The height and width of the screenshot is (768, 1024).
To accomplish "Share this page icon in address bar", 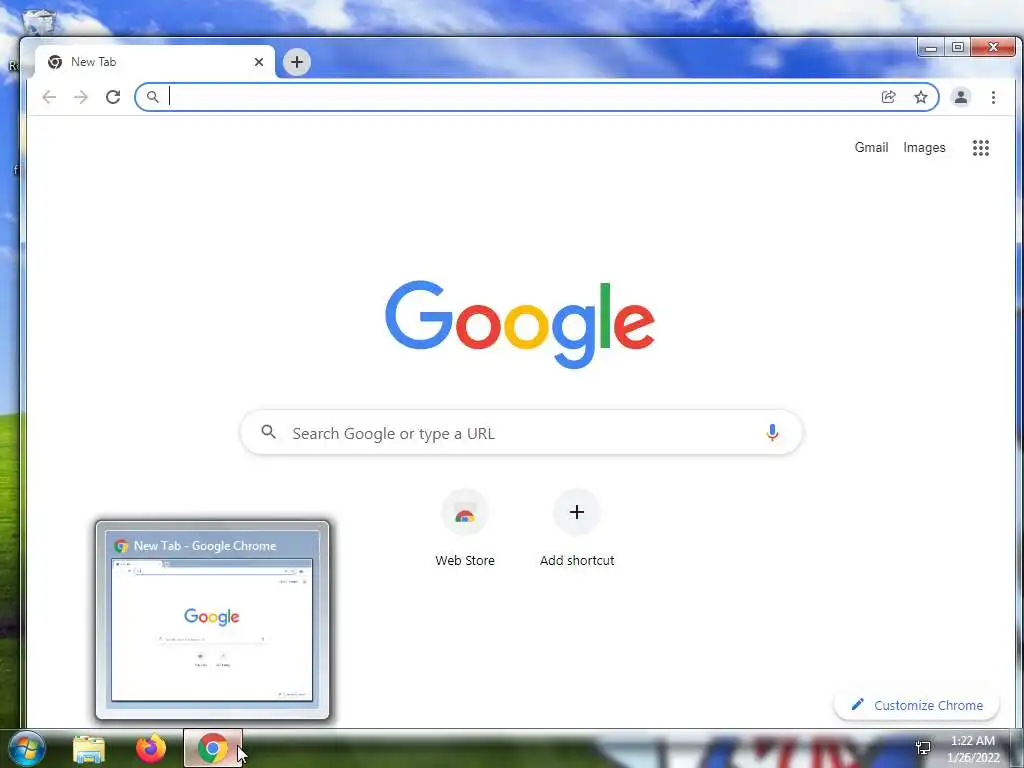I will point(888,97).
